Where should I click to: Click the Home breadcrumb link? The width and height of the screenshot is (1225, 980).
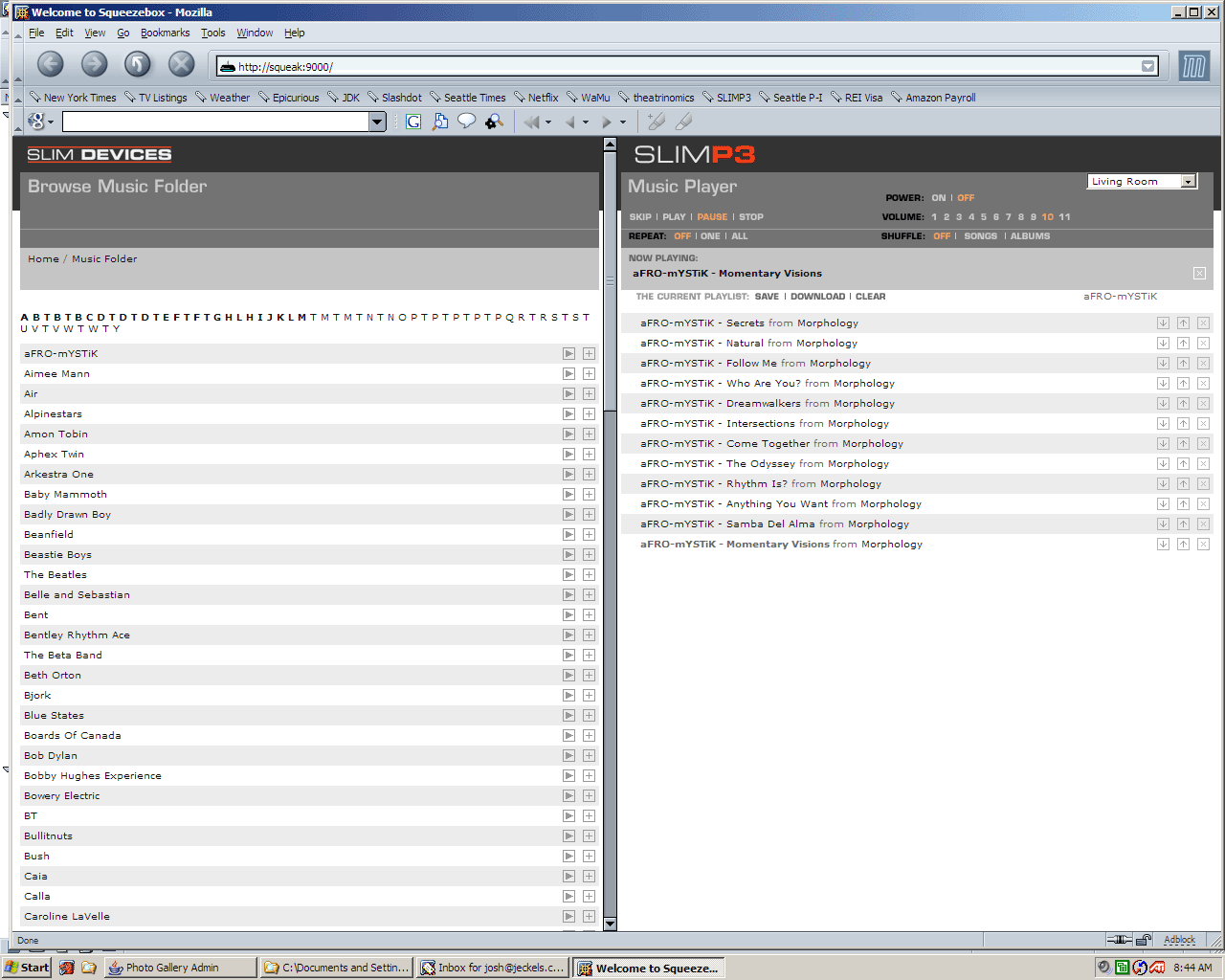point(43,259)
